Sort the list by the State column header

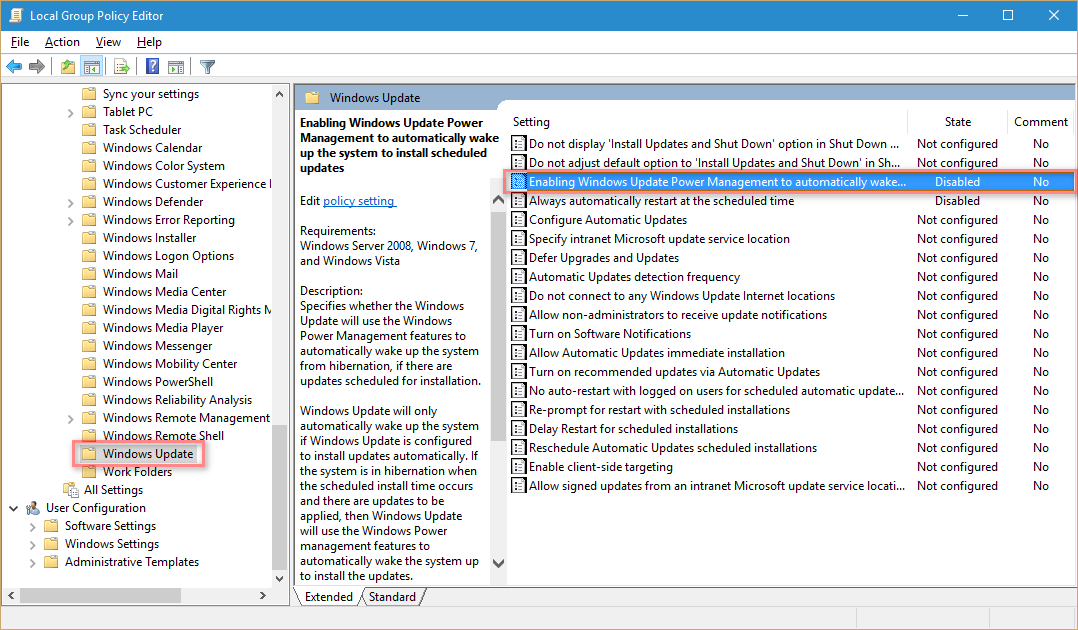(x=958, y=122)
